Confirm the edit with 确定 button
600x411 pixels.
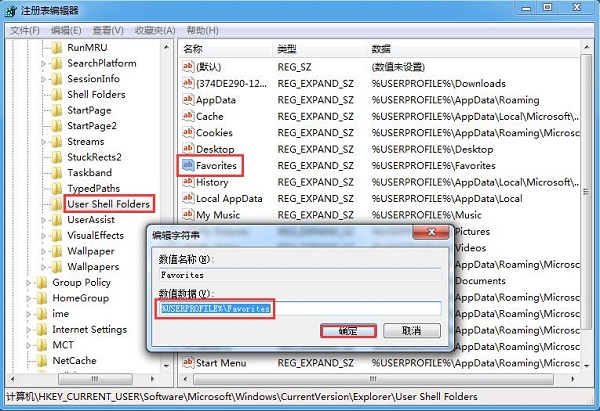348,330
